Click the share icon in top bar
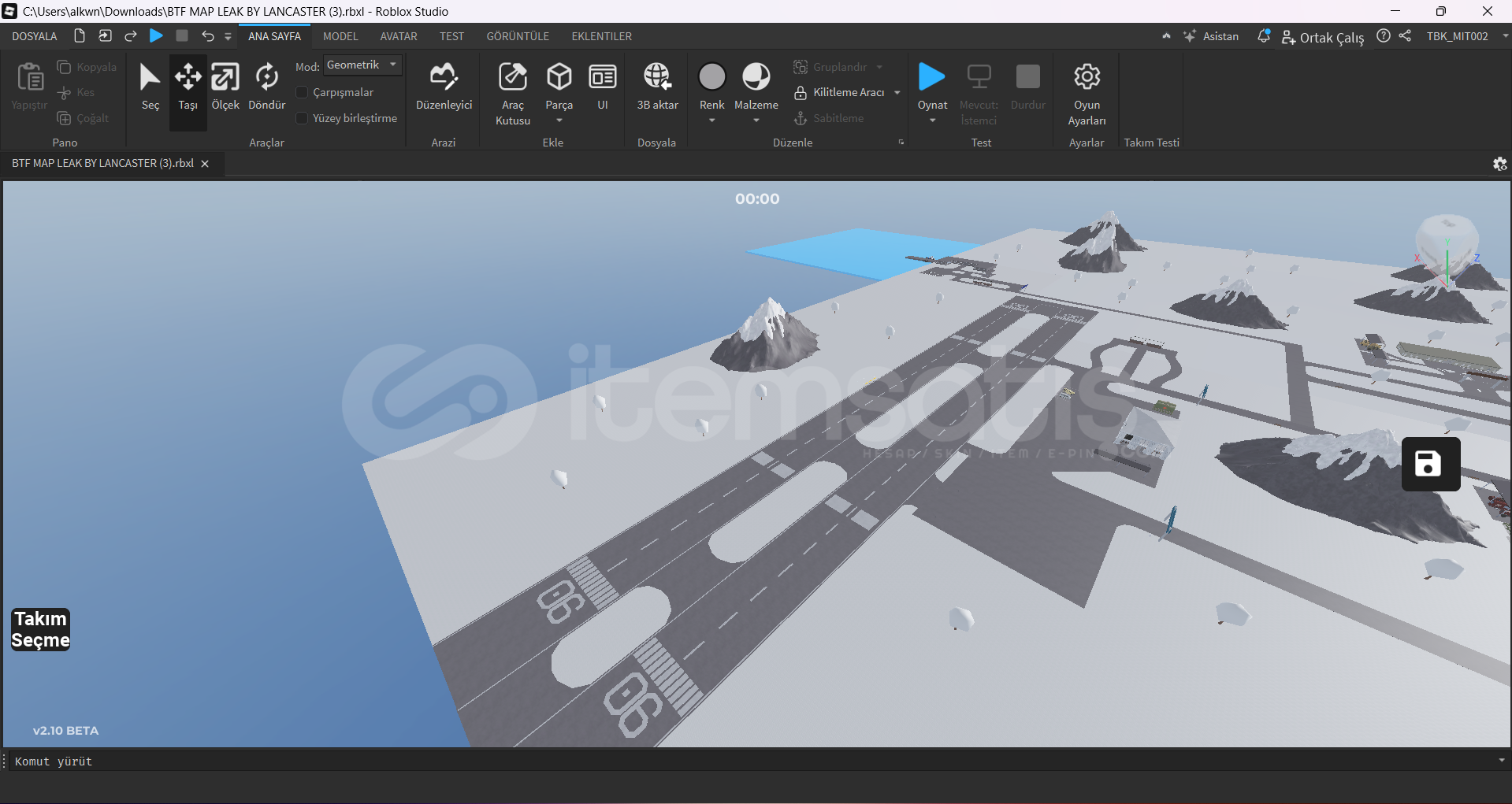The height and width of the screenshot is (804, 1512). (x=1406, y=36)
